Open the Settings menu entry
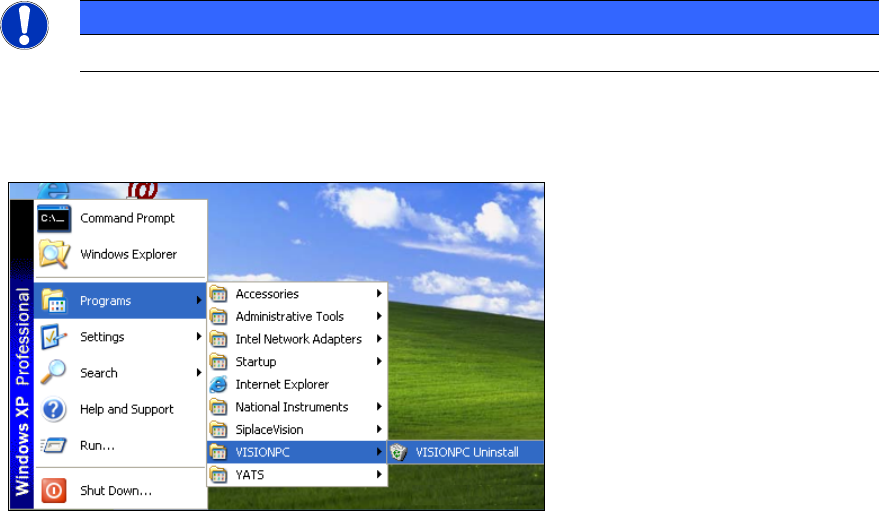The image size is (879, 511). click(x=121, y=337)
